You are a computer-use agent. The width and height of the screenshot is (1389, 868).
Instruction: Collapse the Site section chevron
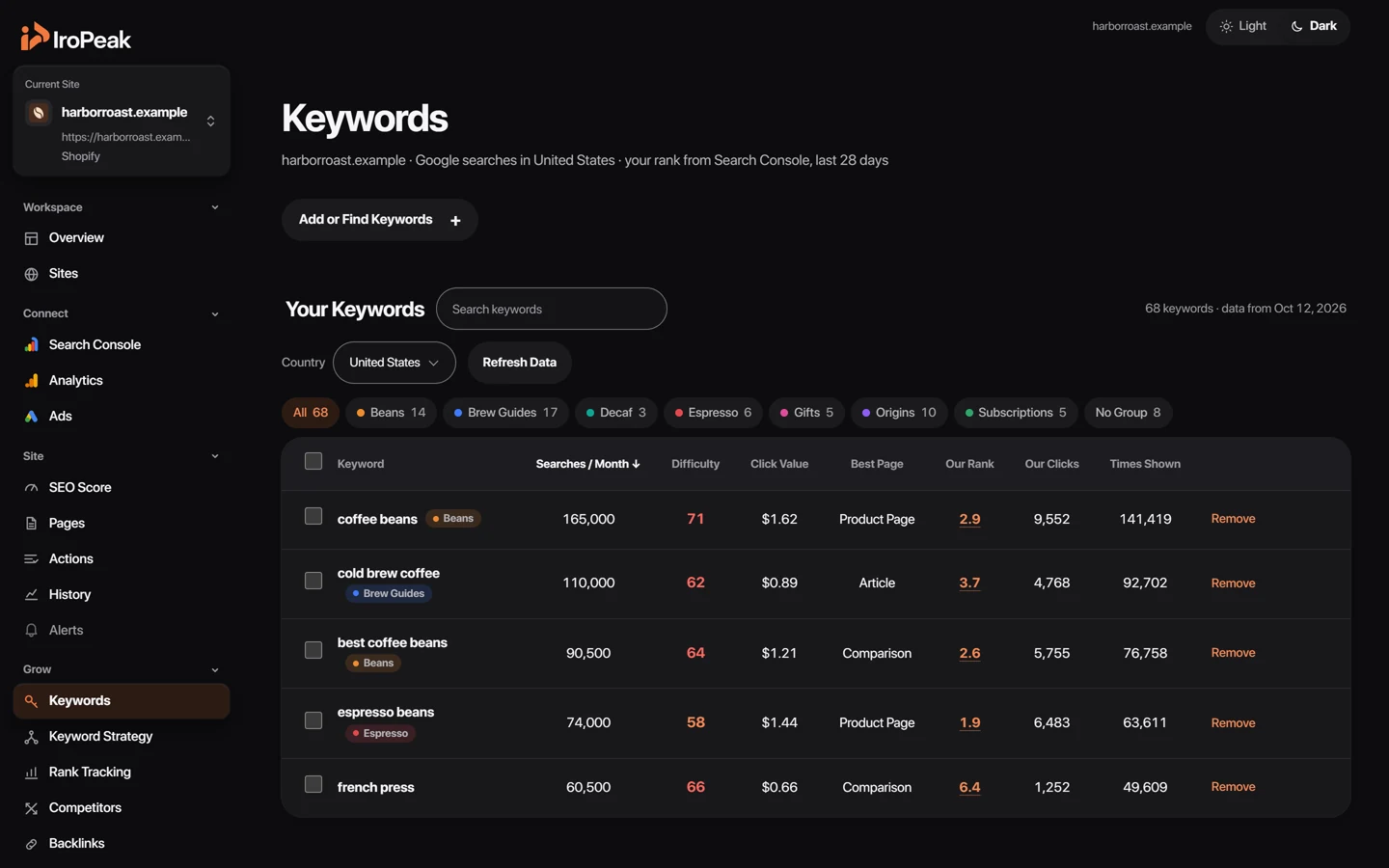215,456
